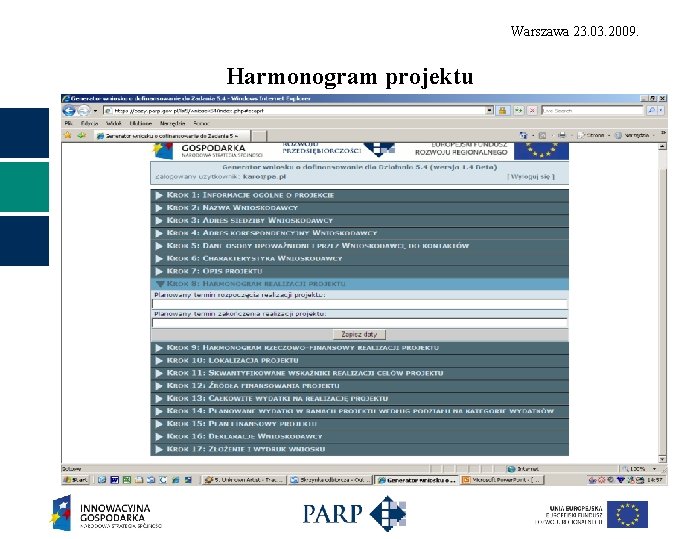This screenshot has width=700, height=539.
Task: Expand Krok 12: Źródła finansowania projektu
Action: [359, 385]
